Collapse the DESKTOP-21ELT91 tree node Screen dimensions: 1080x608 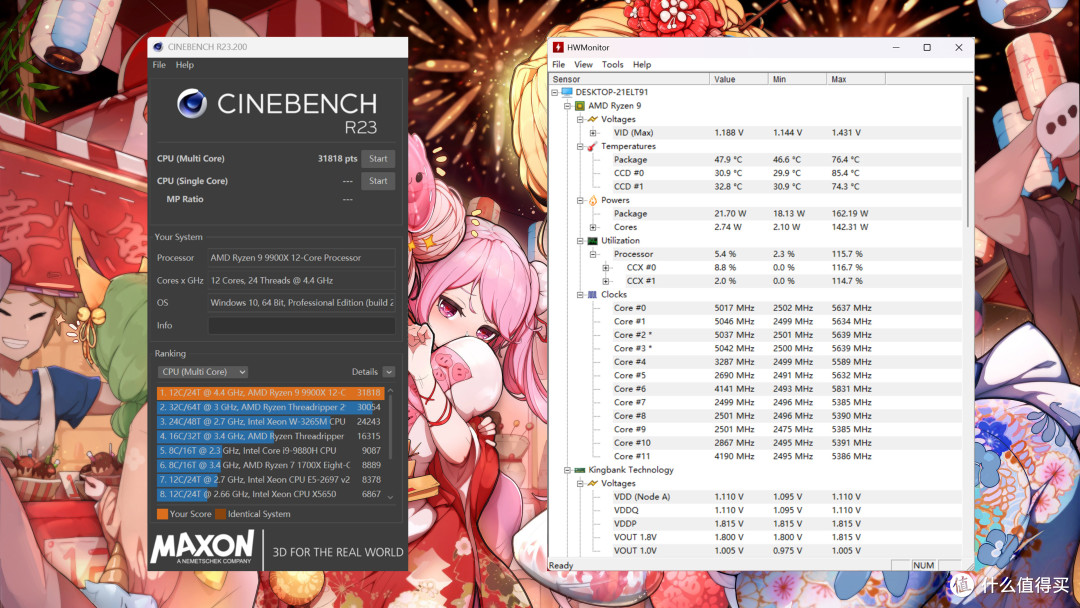click(554, 92)
